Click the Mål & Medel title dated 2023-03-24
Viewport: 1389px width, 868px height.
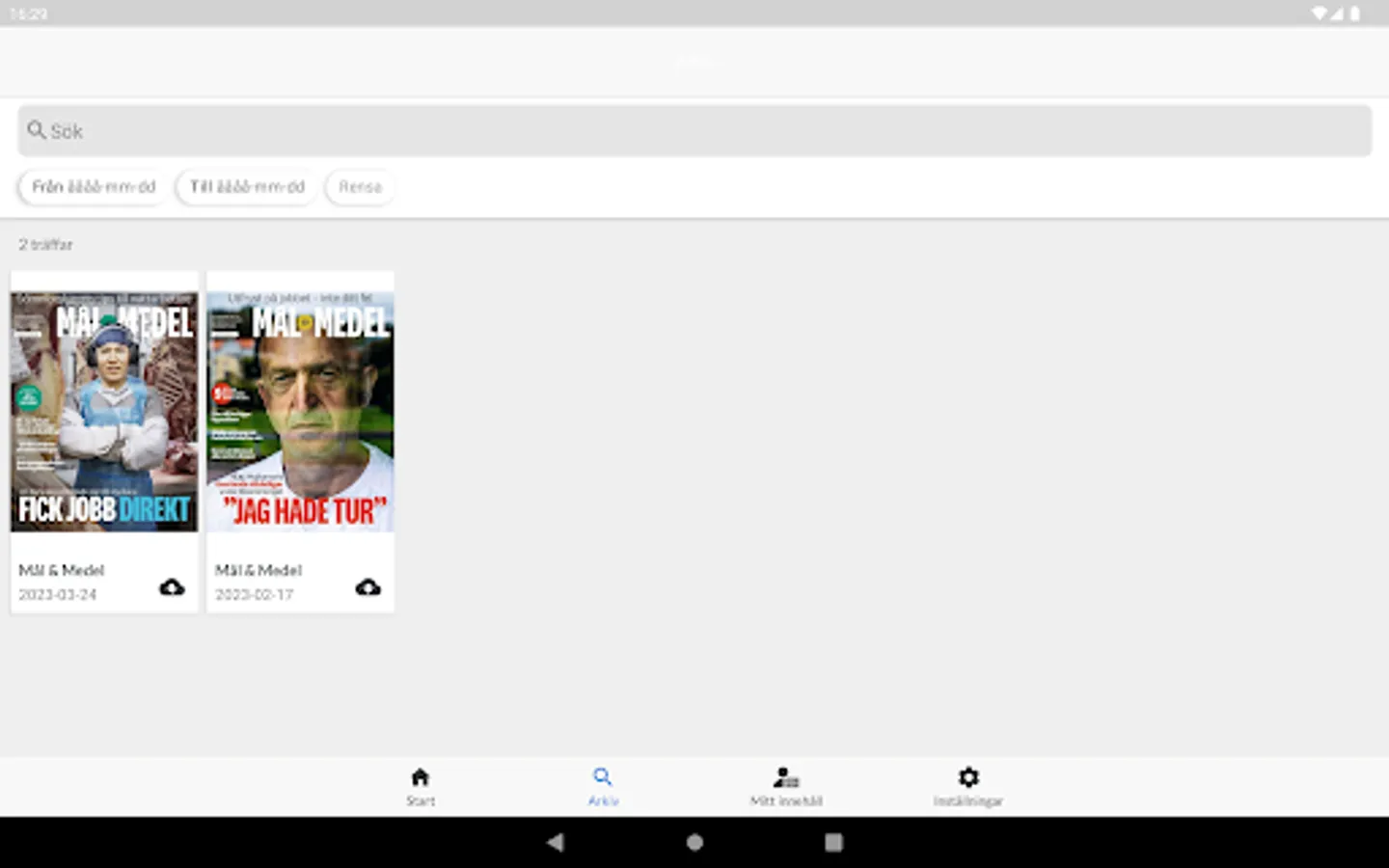click(62, 570)
